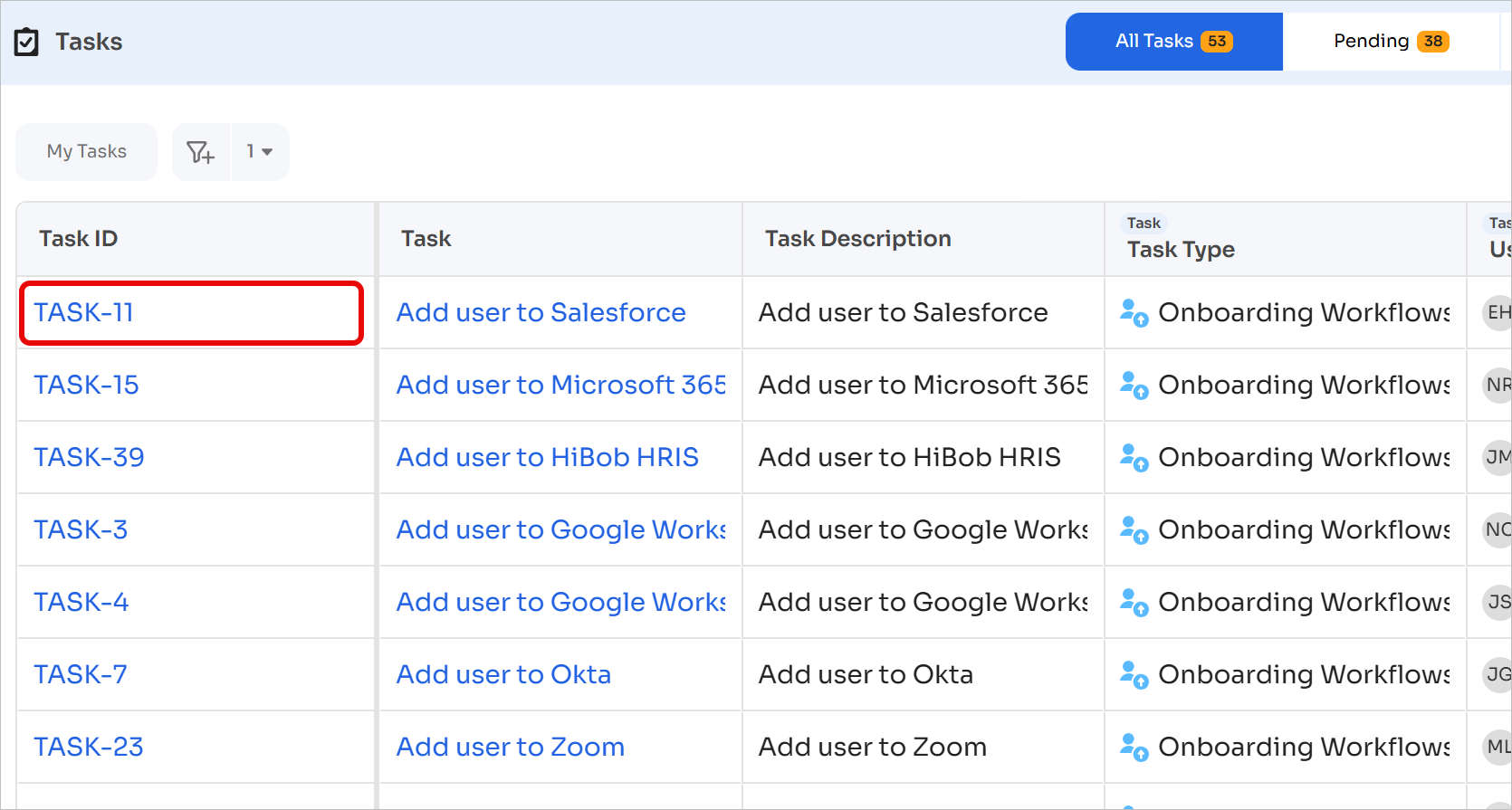Click Onboarding Workflows icon in TASK-11 row
This screenshot has width=1512, height=810.
coord(1134,312)
